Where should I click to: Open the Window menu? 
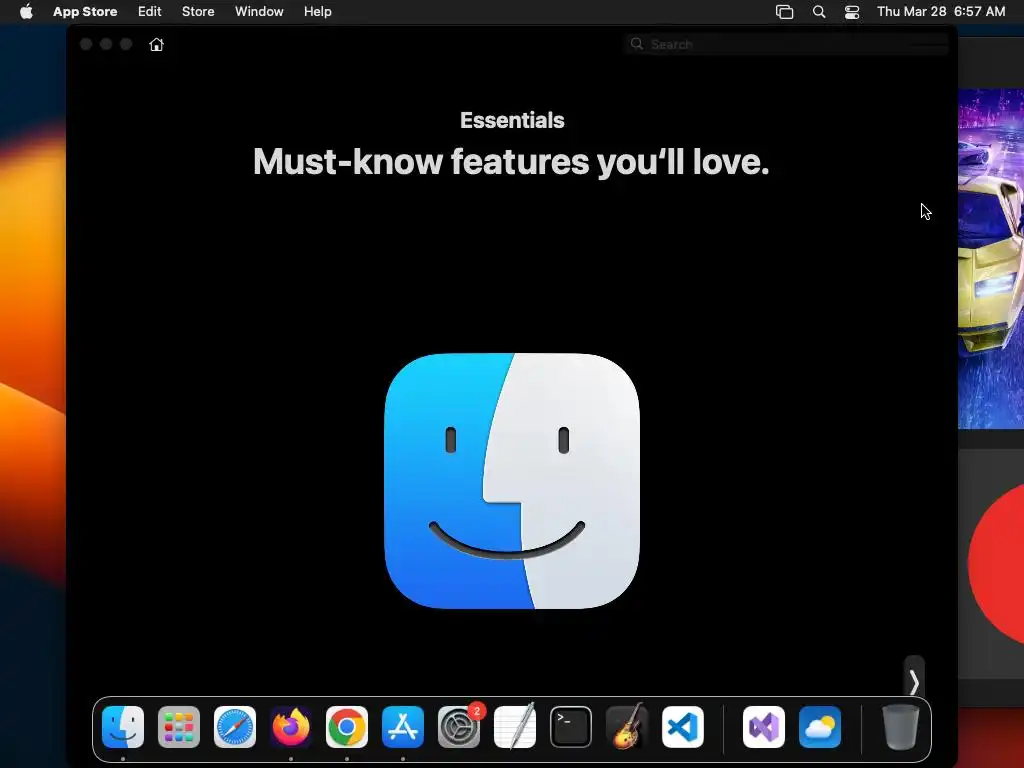pos(259,12)
